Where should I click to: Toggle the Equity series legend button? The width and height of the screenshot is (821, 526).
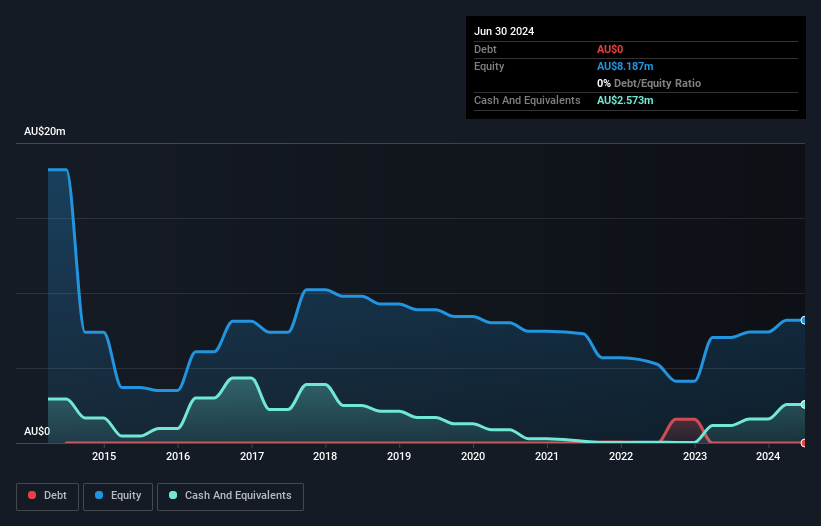[x=118, y=496]
